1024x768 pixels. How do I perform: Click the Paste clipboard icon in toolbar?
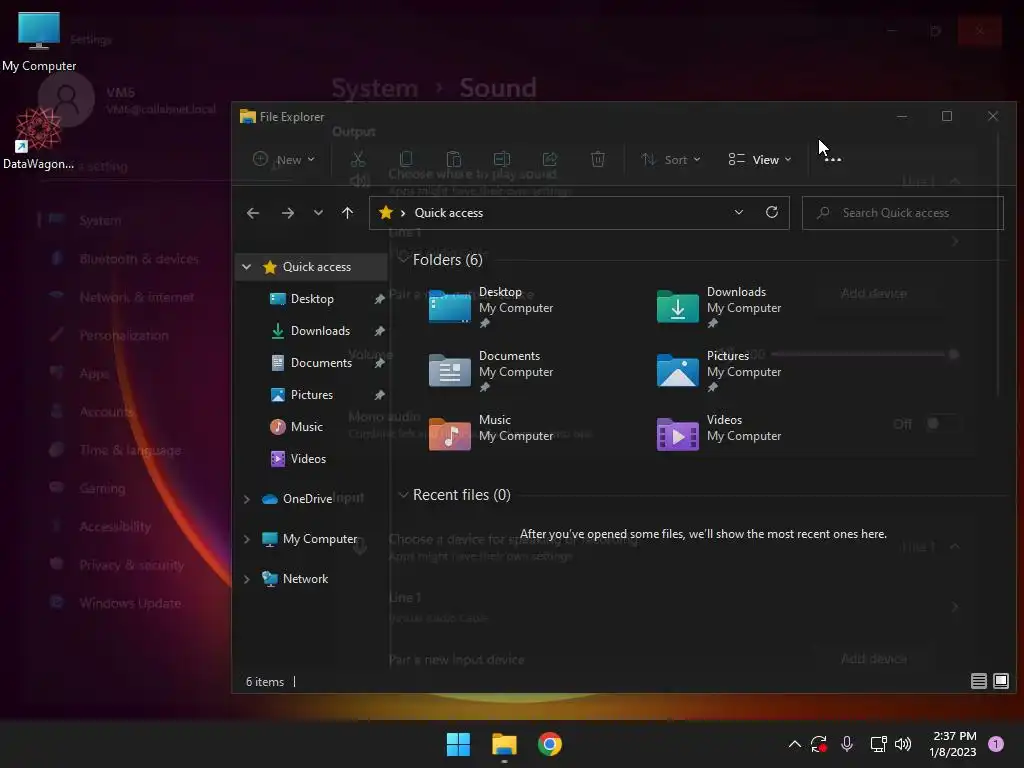454,159
